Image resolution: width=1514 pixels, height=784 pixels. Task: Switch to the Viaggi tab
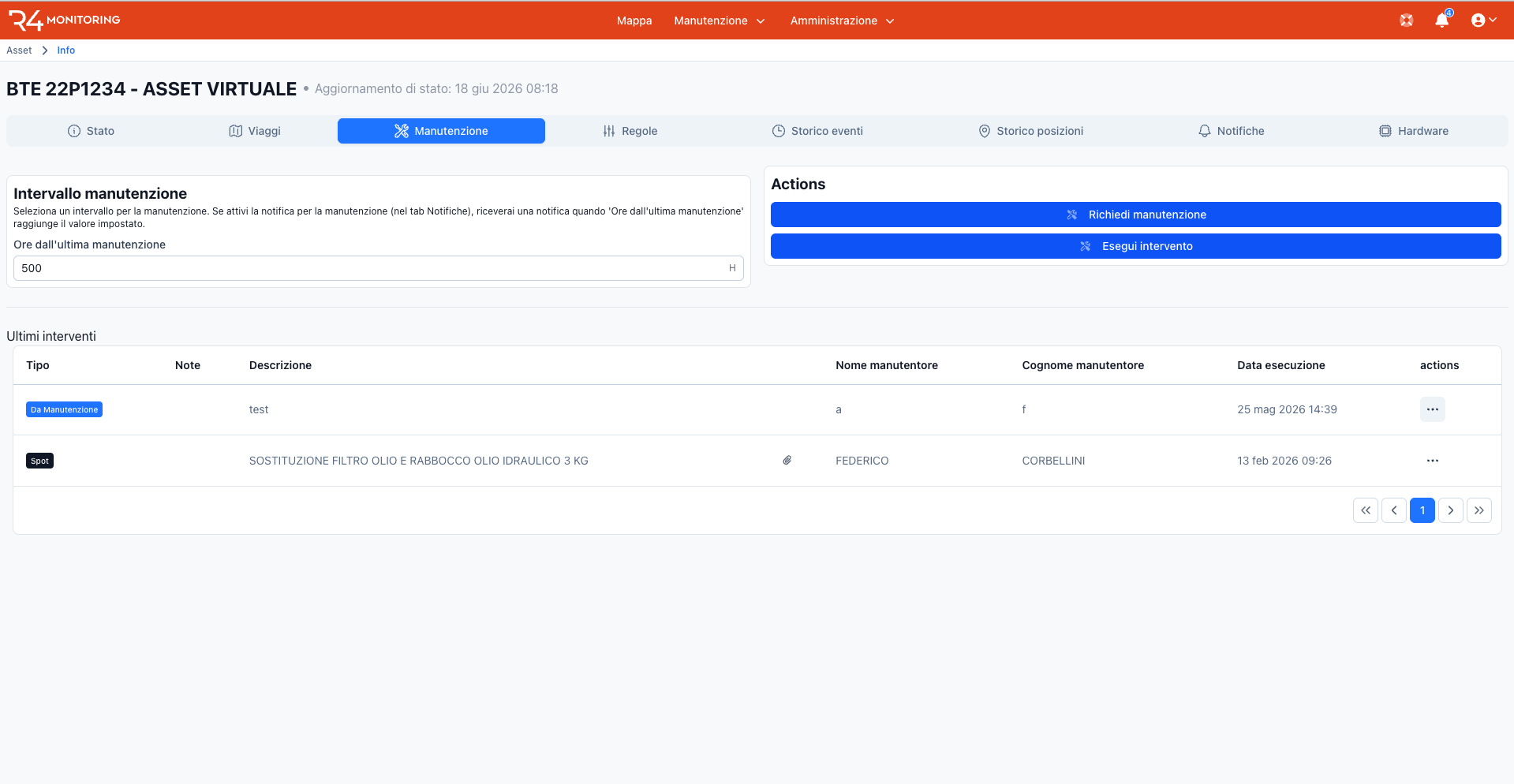(x=255, y=131)
